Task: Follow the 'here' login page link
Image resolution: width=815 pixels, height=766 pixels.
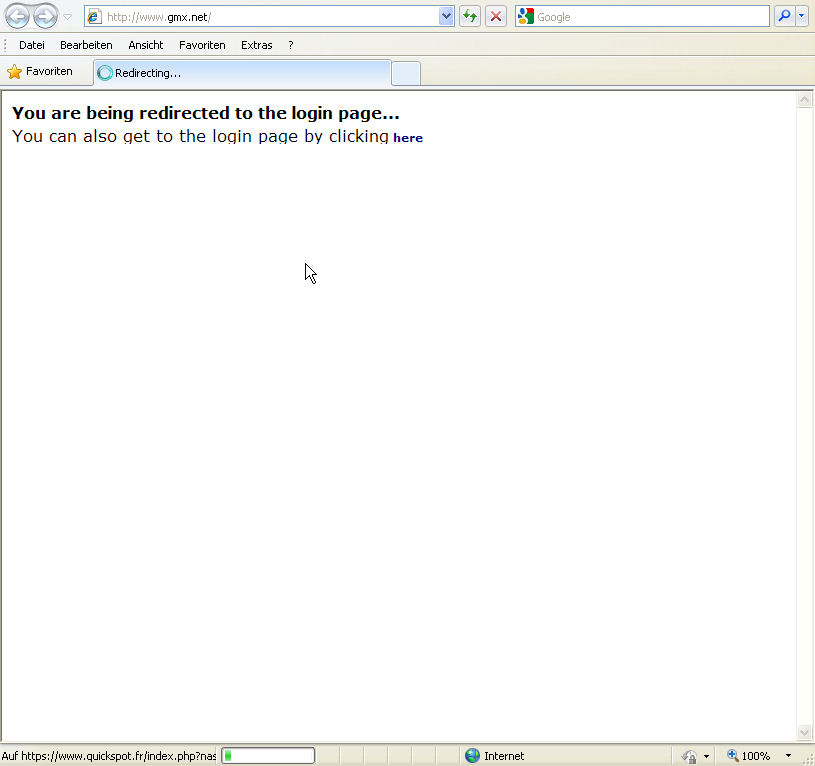Action: tap(408, 138)
